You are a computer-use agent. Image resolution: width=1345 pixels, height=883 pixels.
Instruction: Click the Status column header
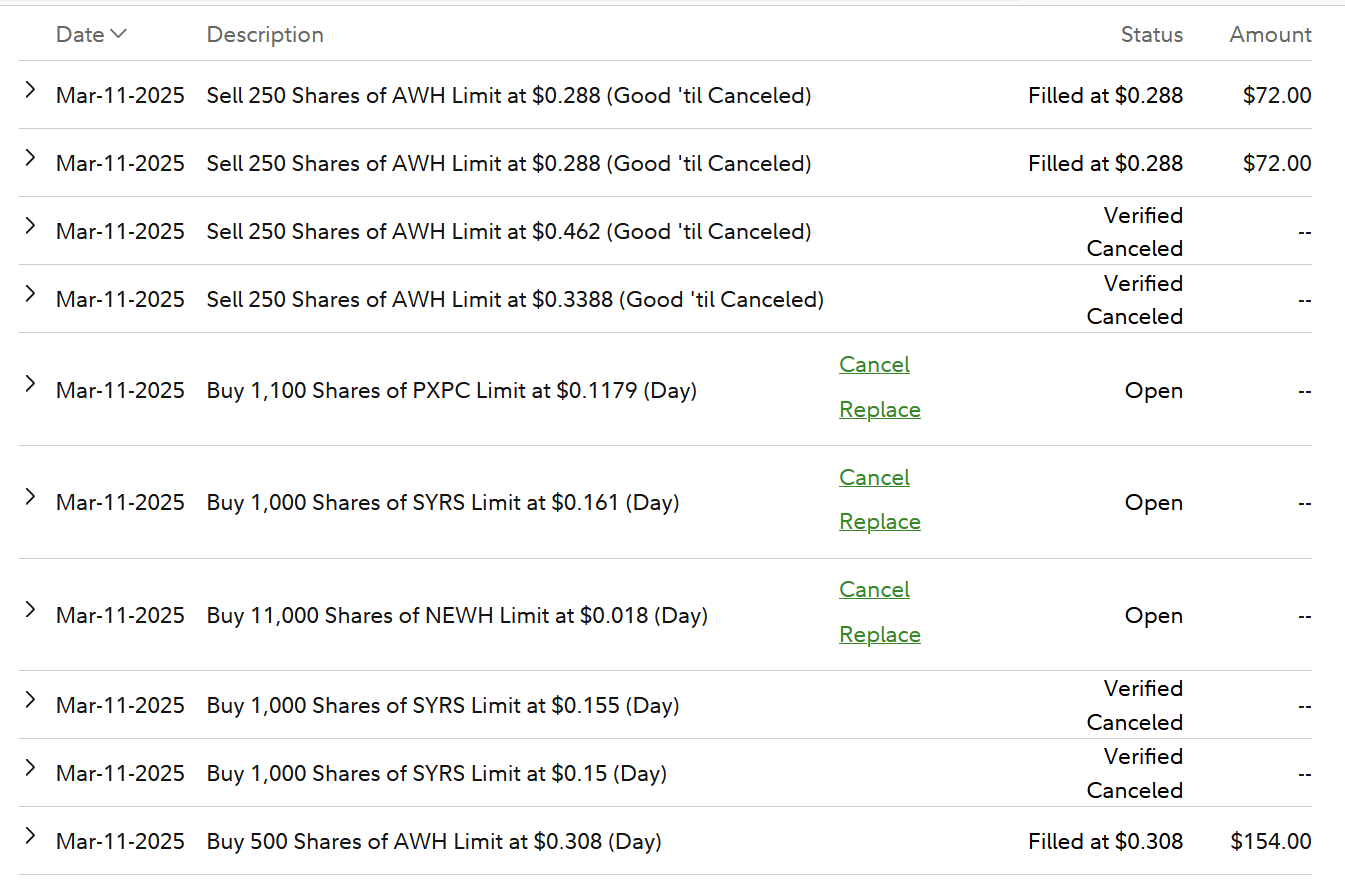point(1151,35)
